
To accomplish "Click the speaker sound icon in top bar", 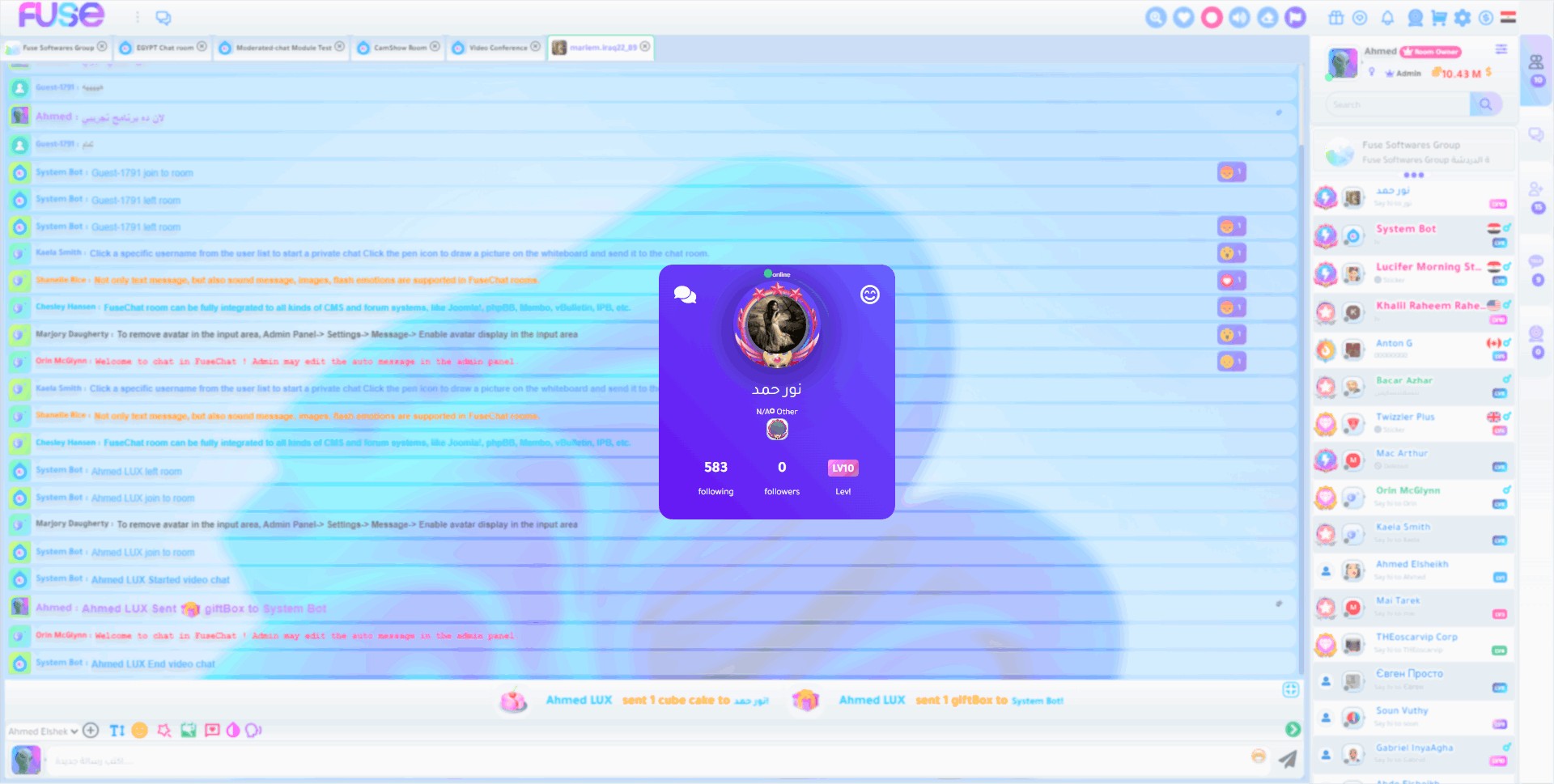I will 1239,17.
